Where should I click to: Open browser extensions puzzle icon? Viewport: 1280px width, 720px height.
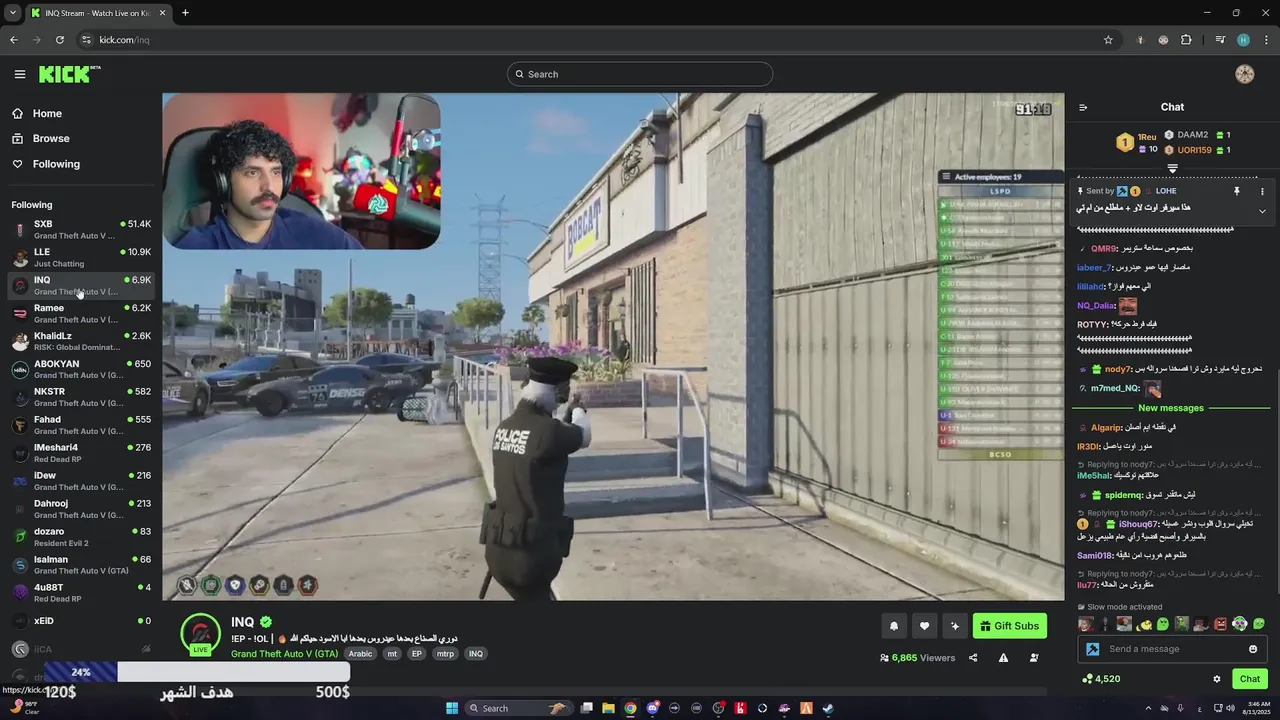1186,40
